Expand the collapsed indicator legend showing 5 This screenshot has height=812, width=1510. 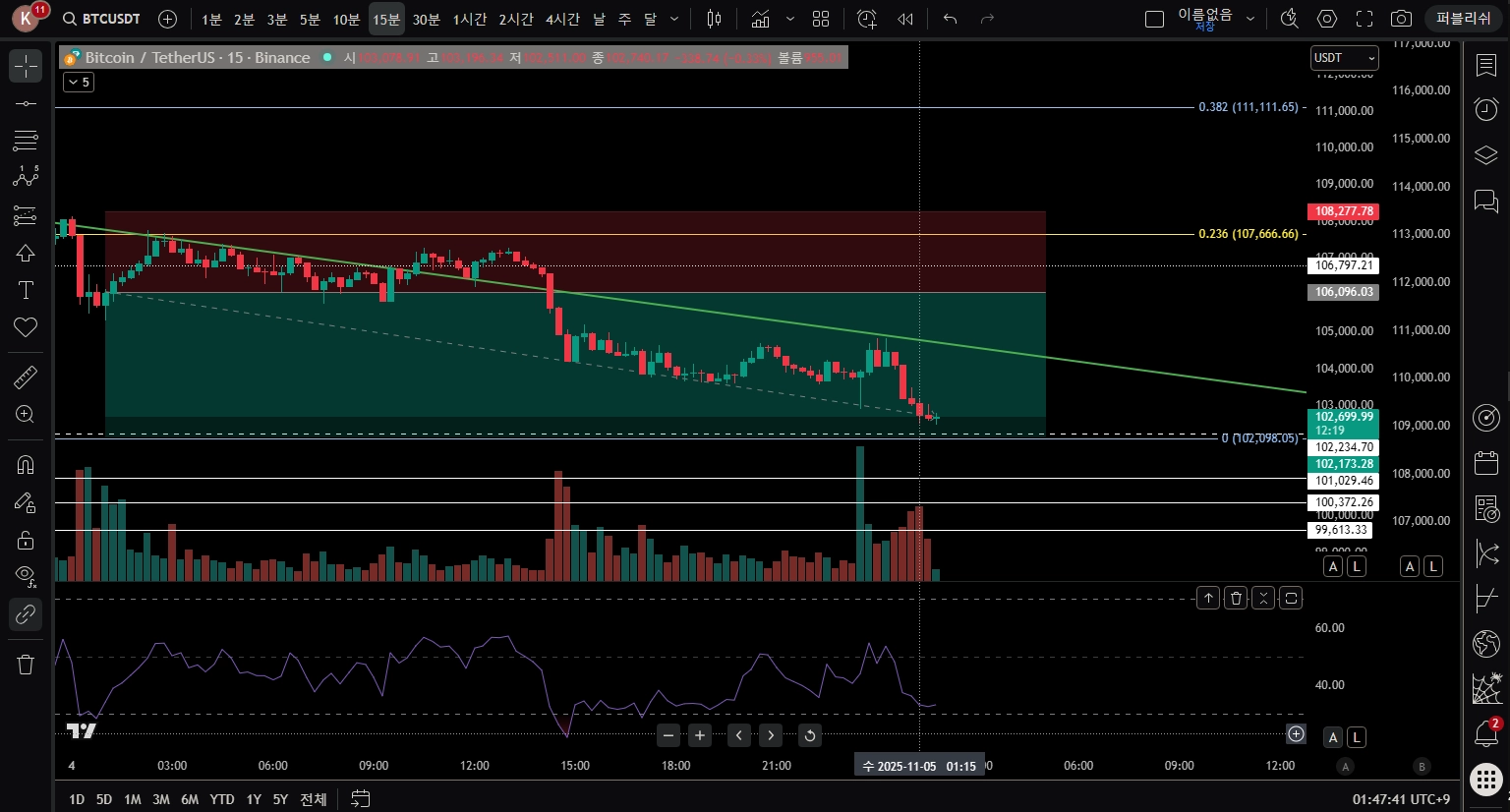pos(79,83)
